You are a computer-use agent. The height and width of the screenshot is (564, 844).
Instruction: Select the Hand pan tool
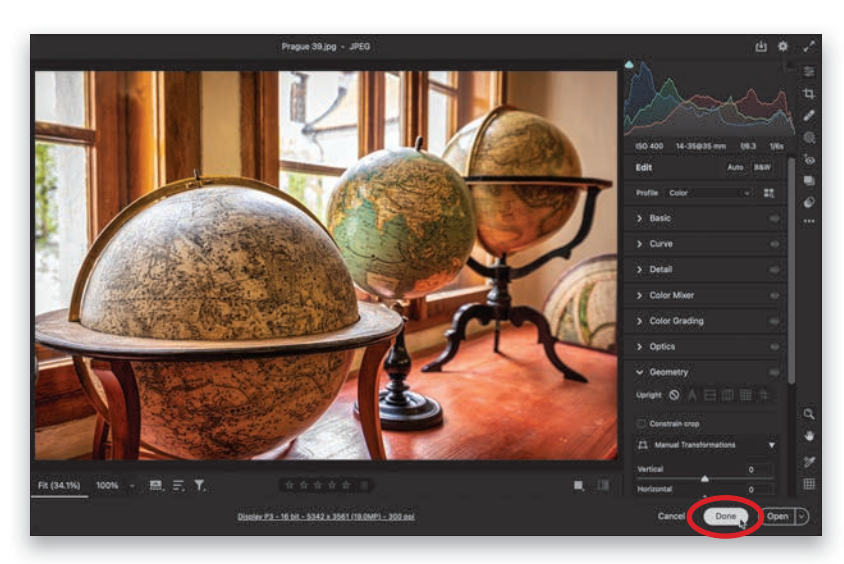tap(808, 436)
